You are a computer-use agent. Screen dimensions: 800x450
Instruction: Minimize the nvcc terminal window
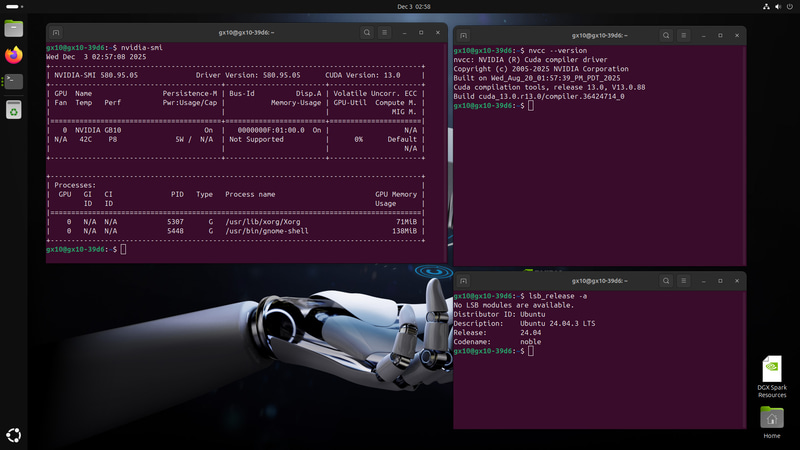click(704, 36)
